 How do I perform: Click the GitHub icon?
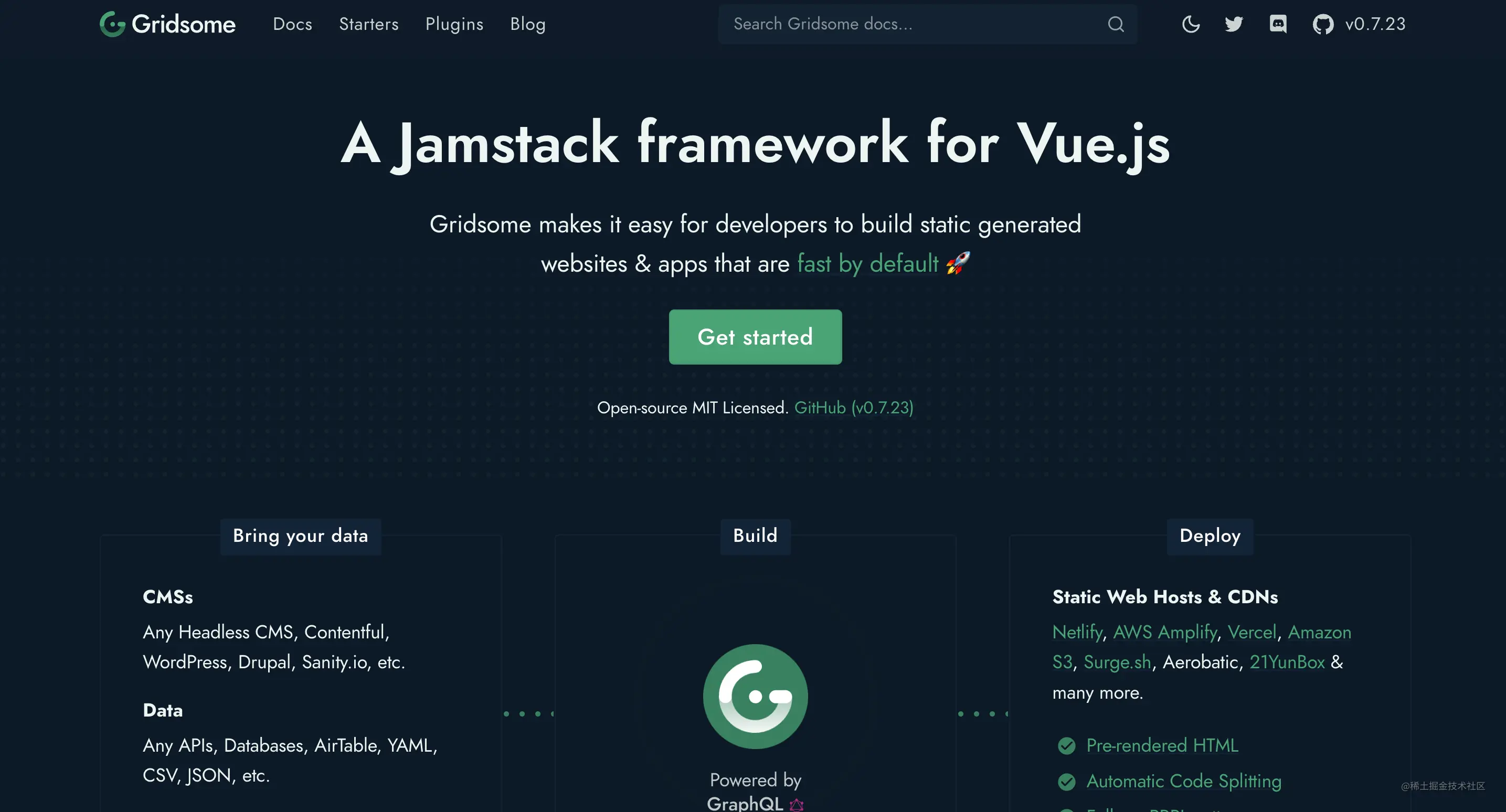pos(1322,23)
